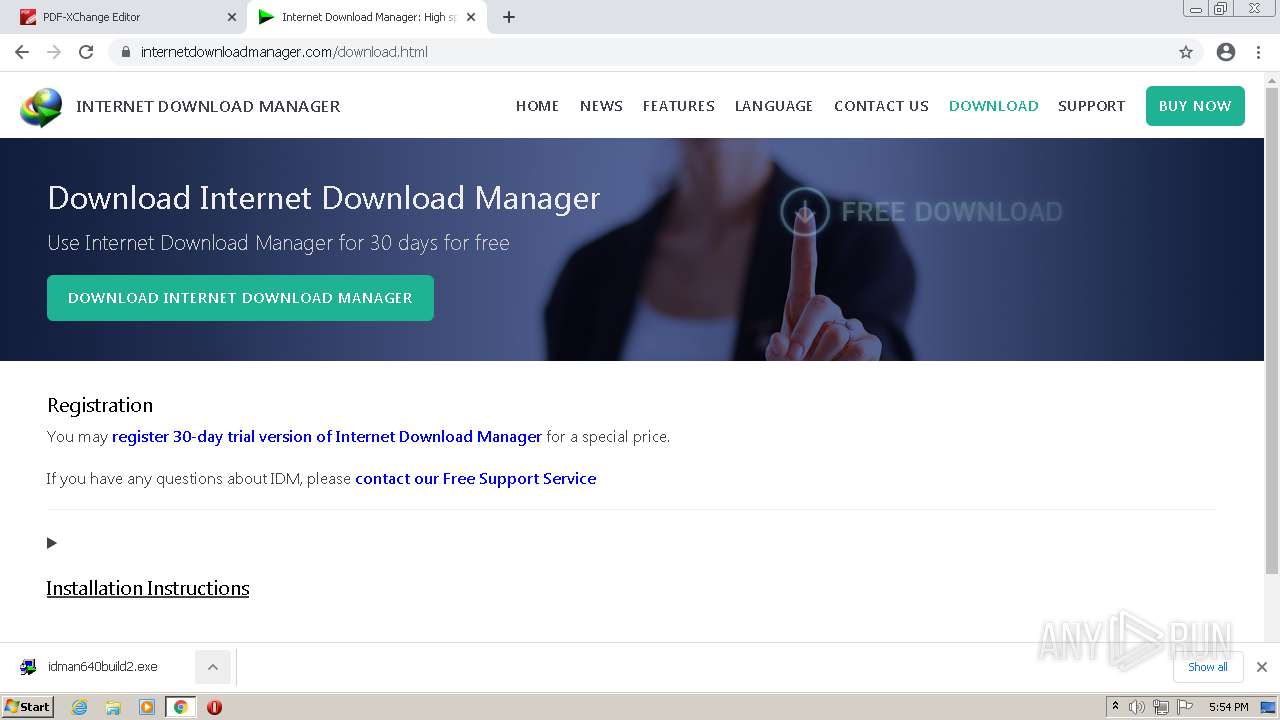1280x720 pixels.
Task: Open the file explorer taskbar icon
Action: point(113,707)
